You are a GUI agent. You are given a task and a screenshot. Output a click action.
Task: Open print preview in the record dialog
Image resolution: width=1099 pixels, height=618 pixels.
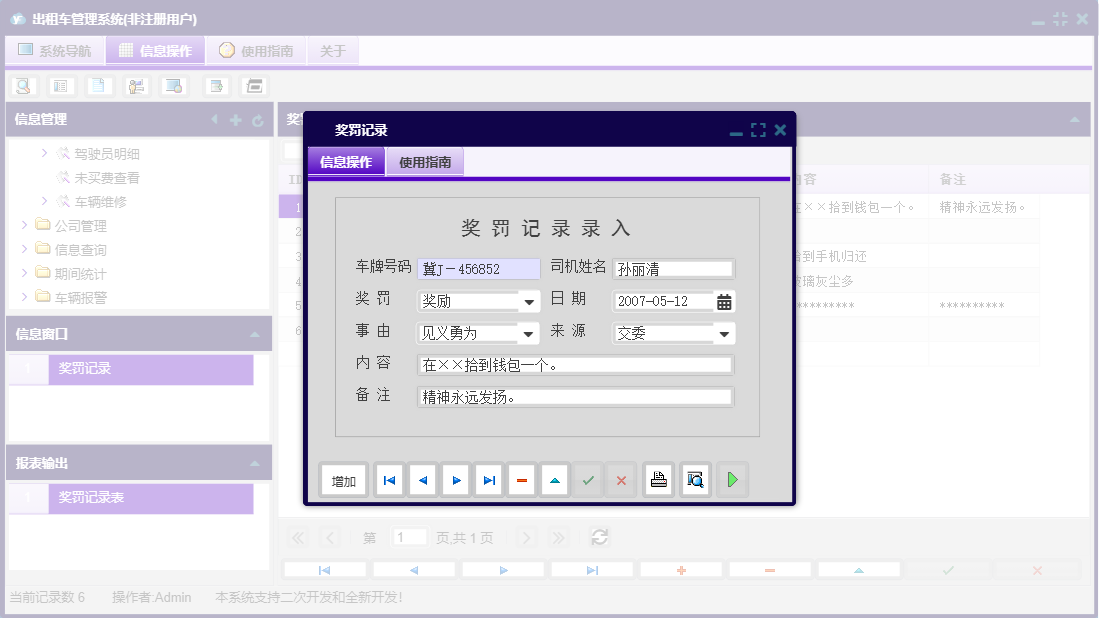[x=694, y=480]
